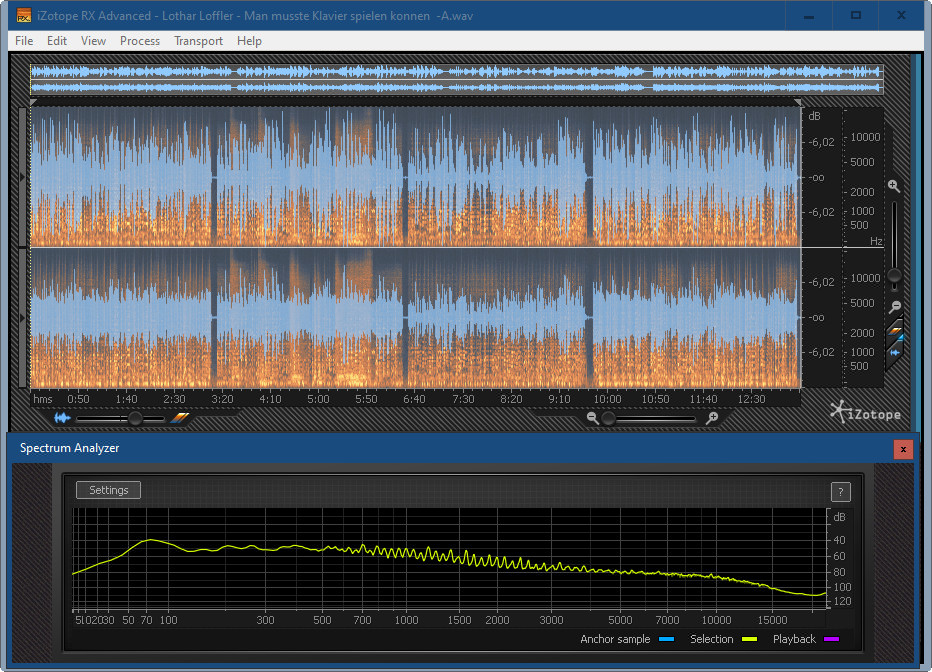Click the upper overview waveform strip
The width and height of the screenshot is (932, 672).
456,72
